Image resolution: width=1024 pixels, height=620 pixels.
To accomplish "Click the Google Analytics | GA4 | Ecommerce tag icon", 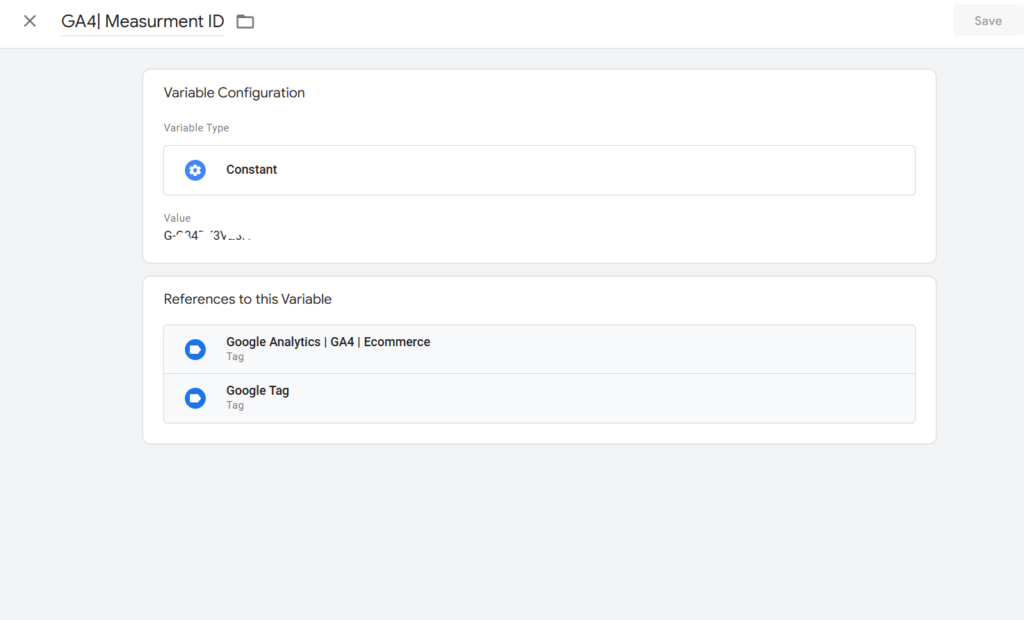I will coord(195,350).
